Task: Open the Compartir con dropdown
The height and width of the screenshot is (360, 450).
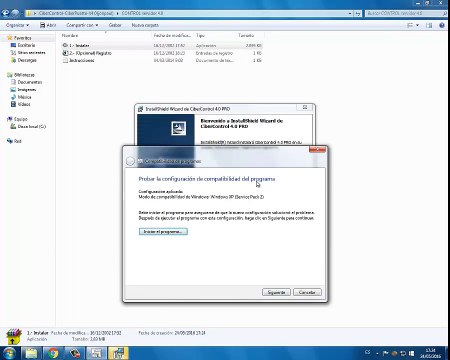Action: point(82,25)
